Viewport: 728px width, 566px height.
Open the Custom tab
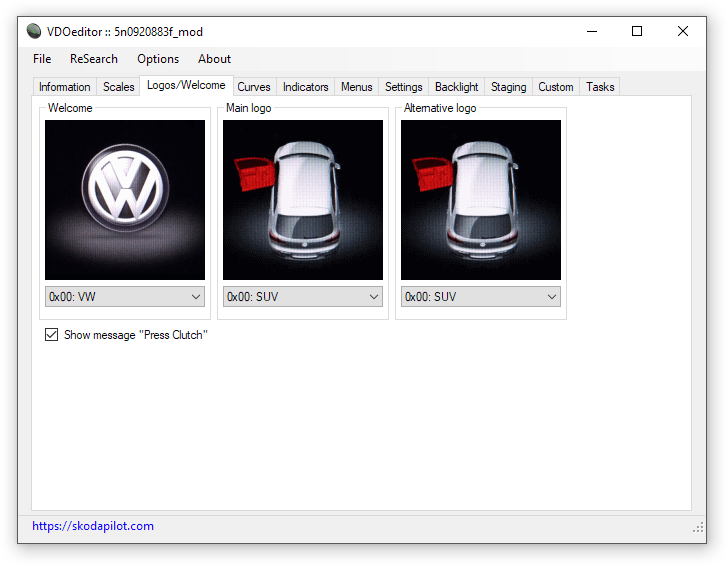[556, 87]
